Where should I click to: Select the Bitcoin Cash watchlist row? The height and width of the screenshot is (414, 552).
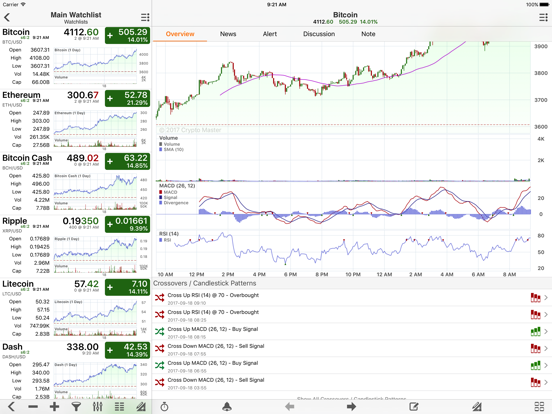[x=76, y=183]
